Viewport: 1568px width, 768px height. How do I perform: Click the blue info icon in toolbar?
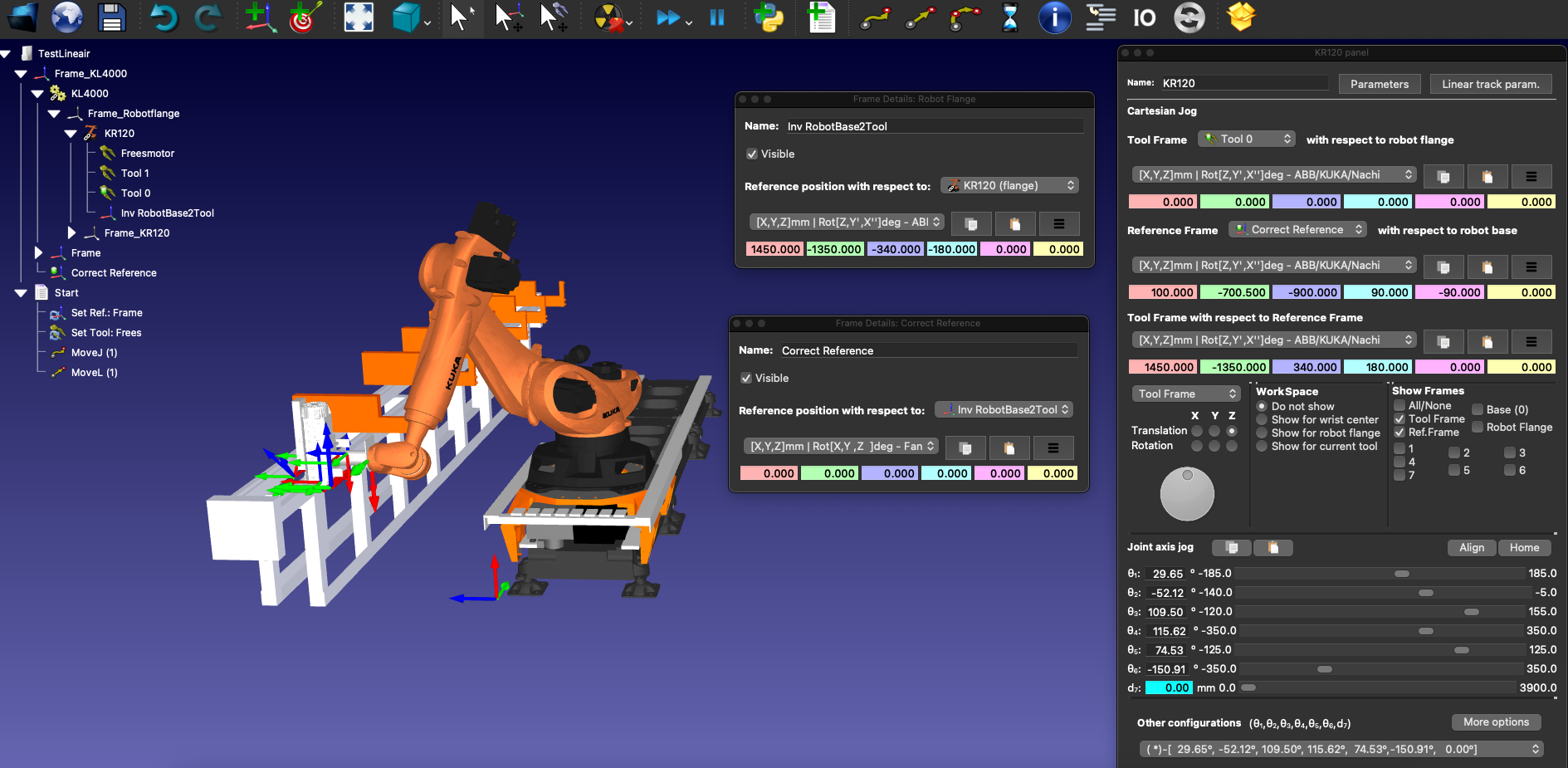(x=1054, y=17)
